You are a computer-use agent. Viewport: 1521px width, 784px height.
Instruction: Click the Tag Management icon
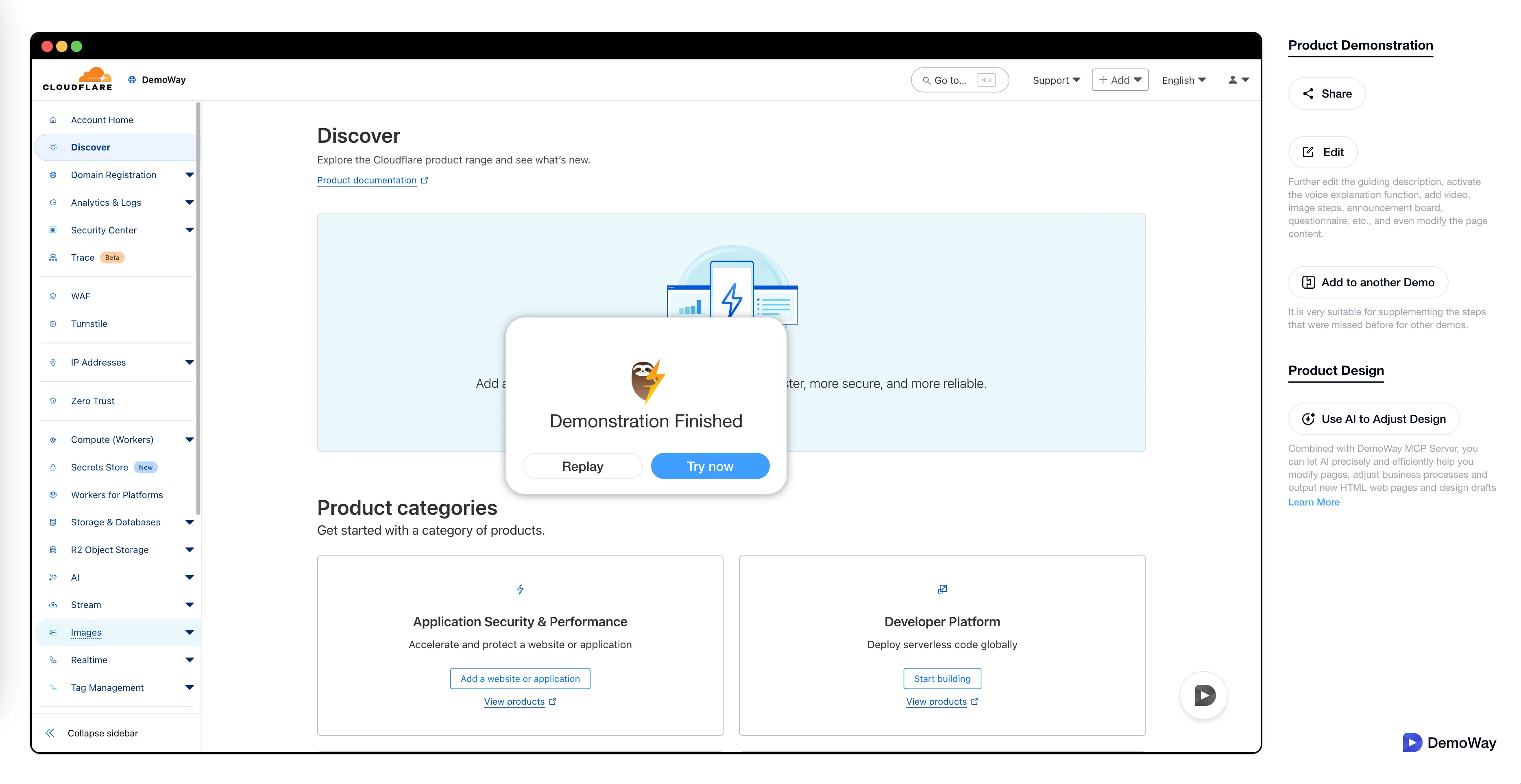click(53, 687)
